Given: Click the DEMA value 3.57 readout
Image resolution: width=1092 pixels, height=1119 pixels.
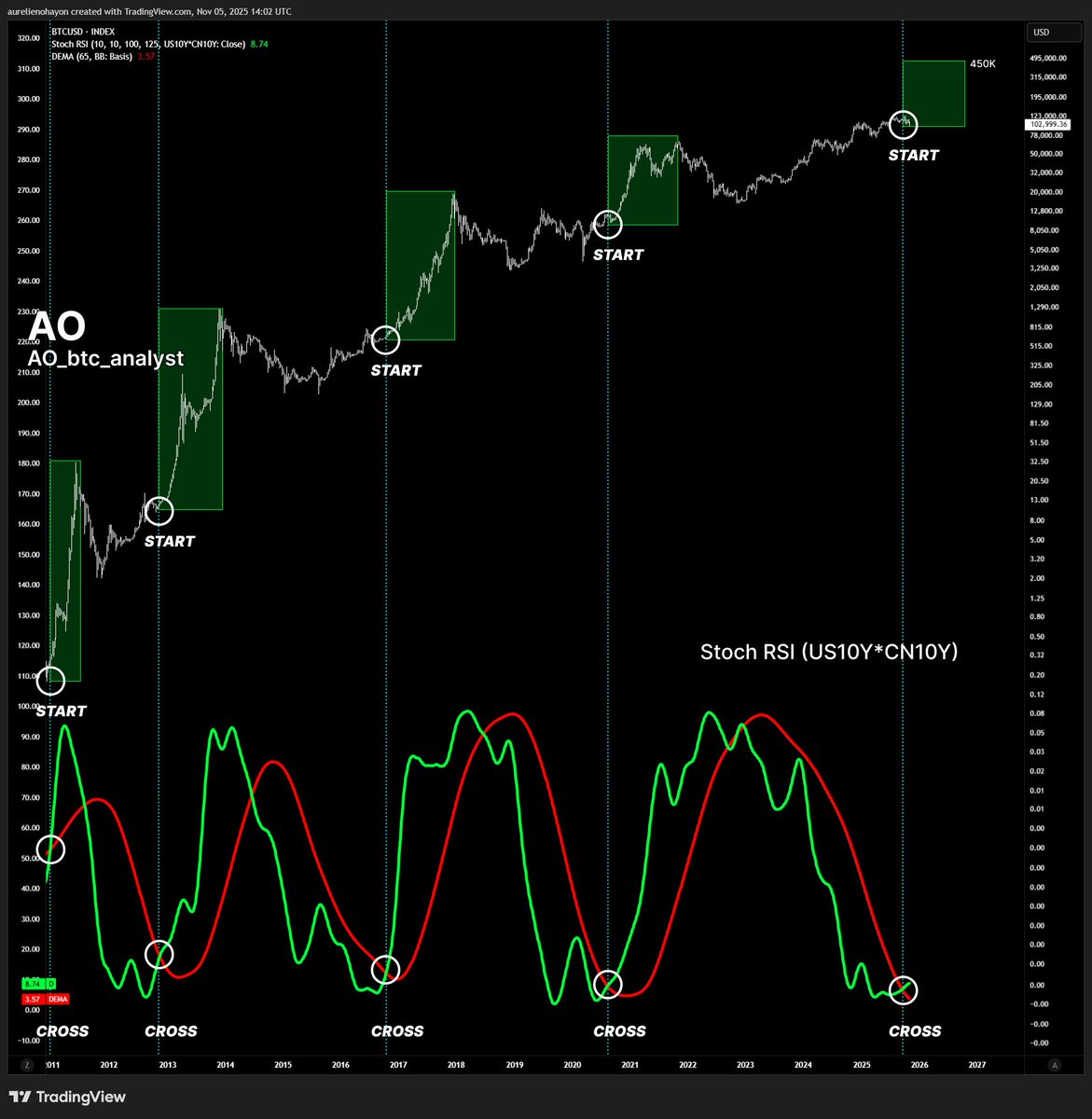Looking at the screenshot, I should (x=146, y=55).
